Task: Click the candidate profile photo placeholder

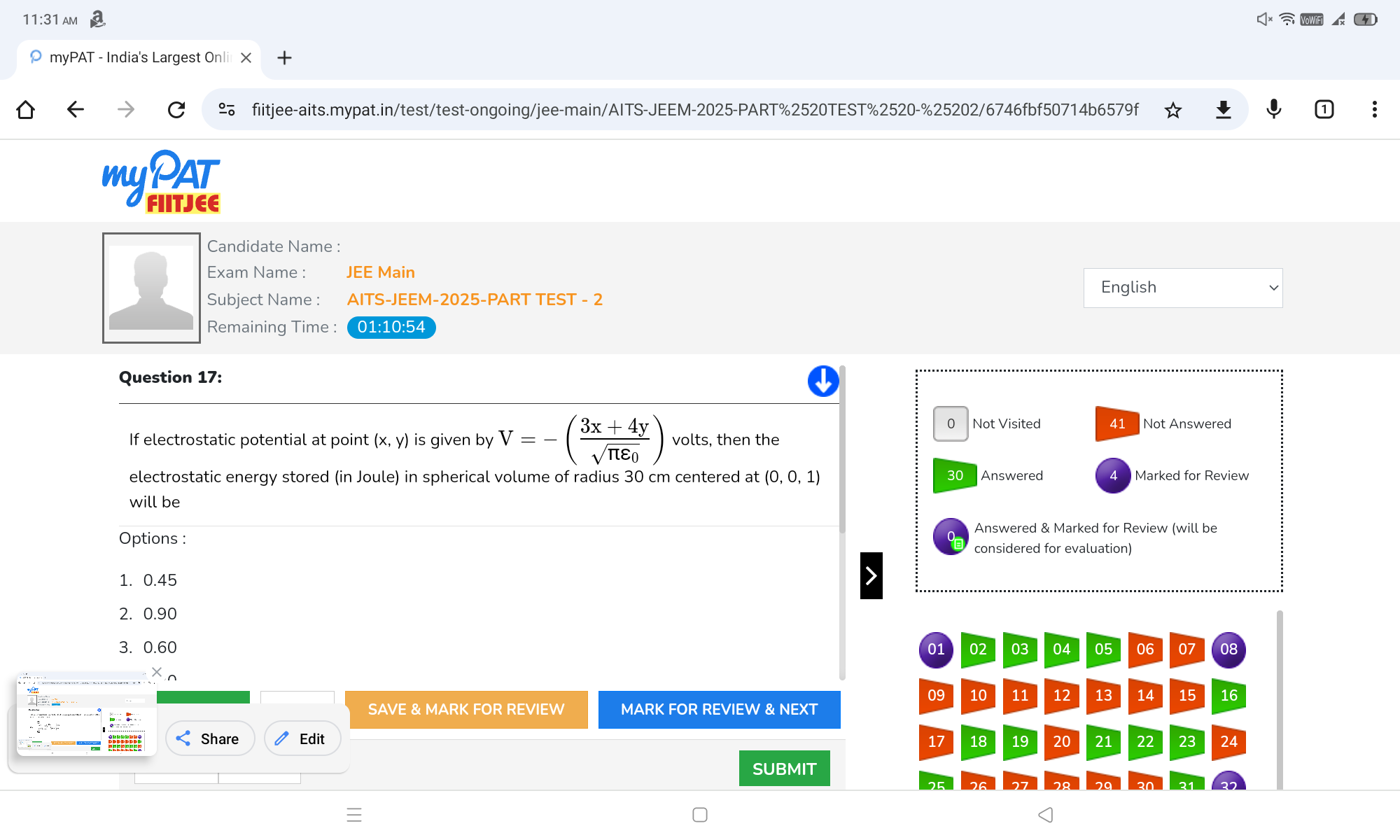Action: coord(151,288)
